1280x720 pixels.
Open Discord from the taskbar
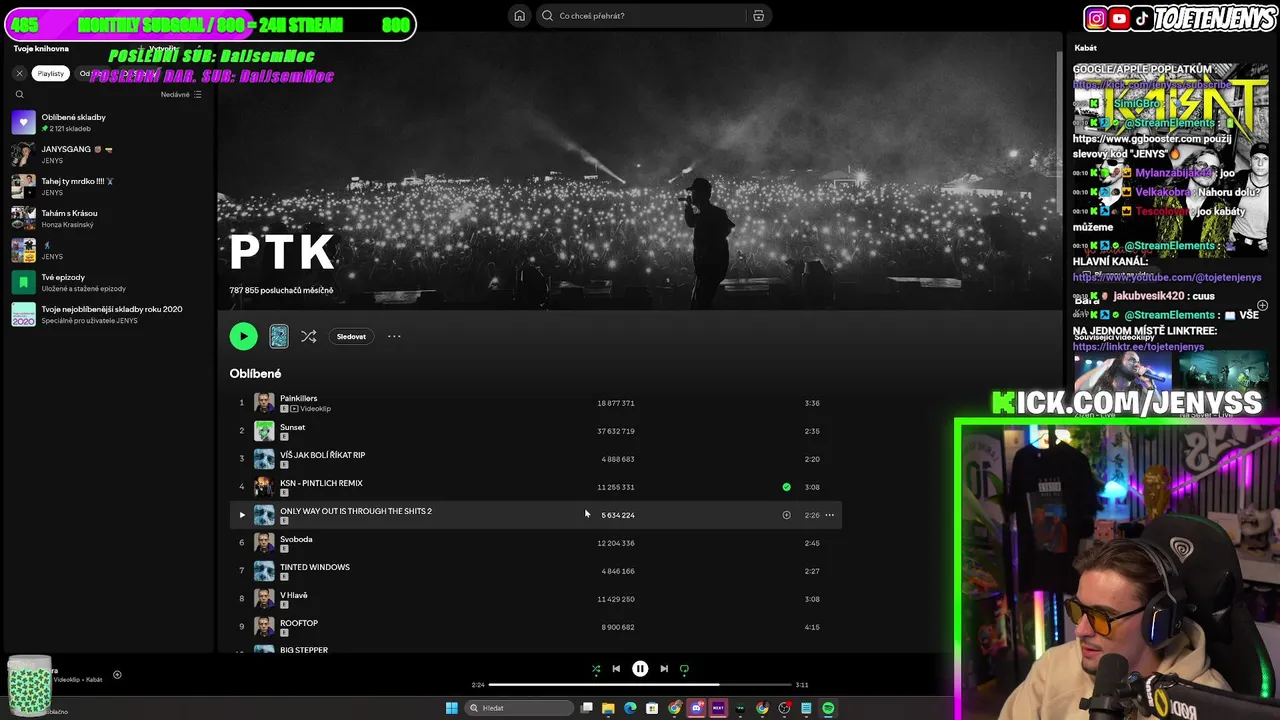click(x=696, y=708)
